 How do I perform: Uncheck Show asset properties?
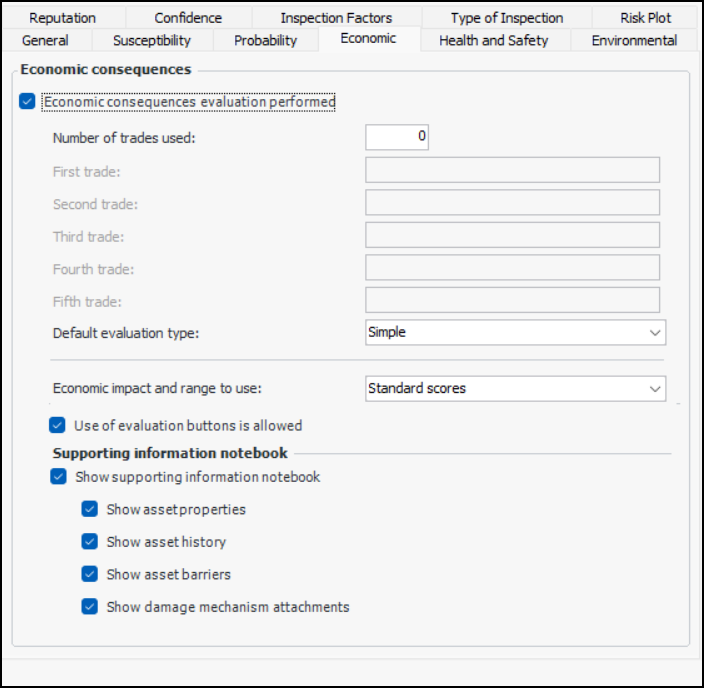91,509
